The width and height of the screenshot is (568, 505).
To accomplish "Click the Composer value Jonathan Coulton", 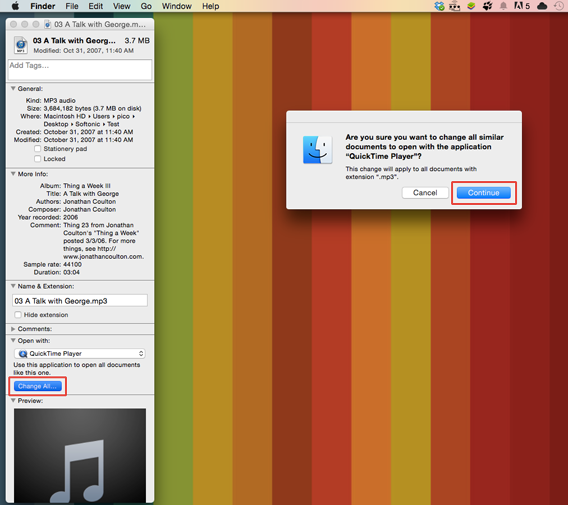I will [89, 209].
